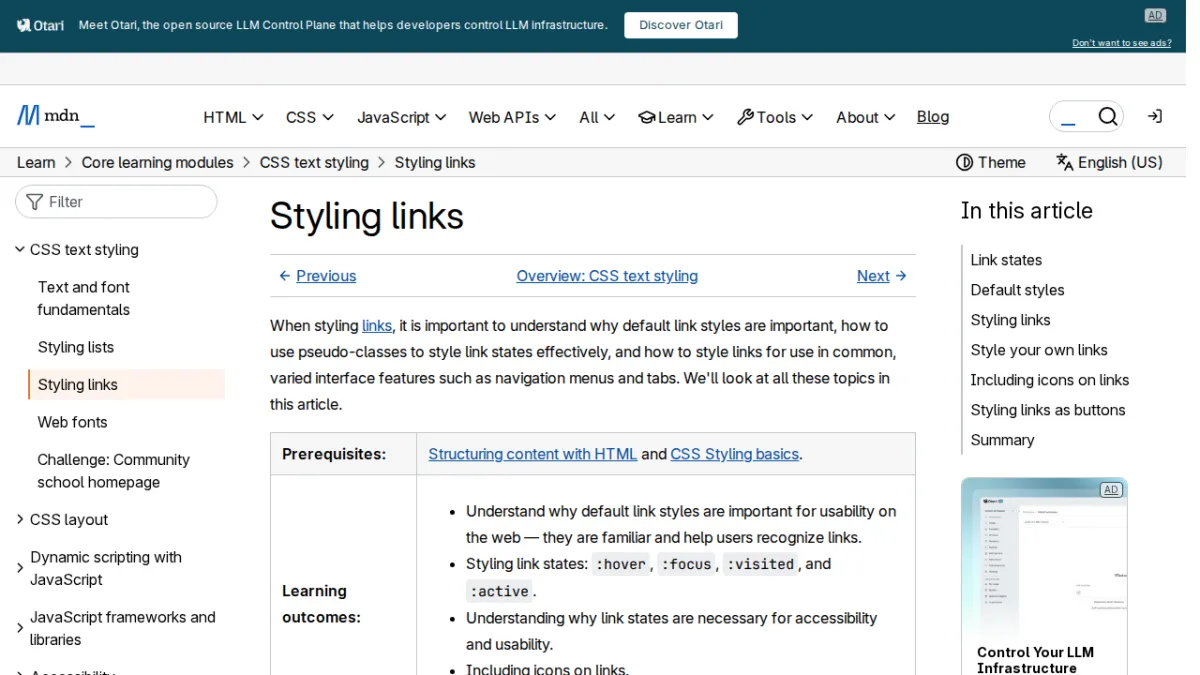Click the AD badge in top banner
The image size is (1200, 675).
click(x=1155, y=15)
